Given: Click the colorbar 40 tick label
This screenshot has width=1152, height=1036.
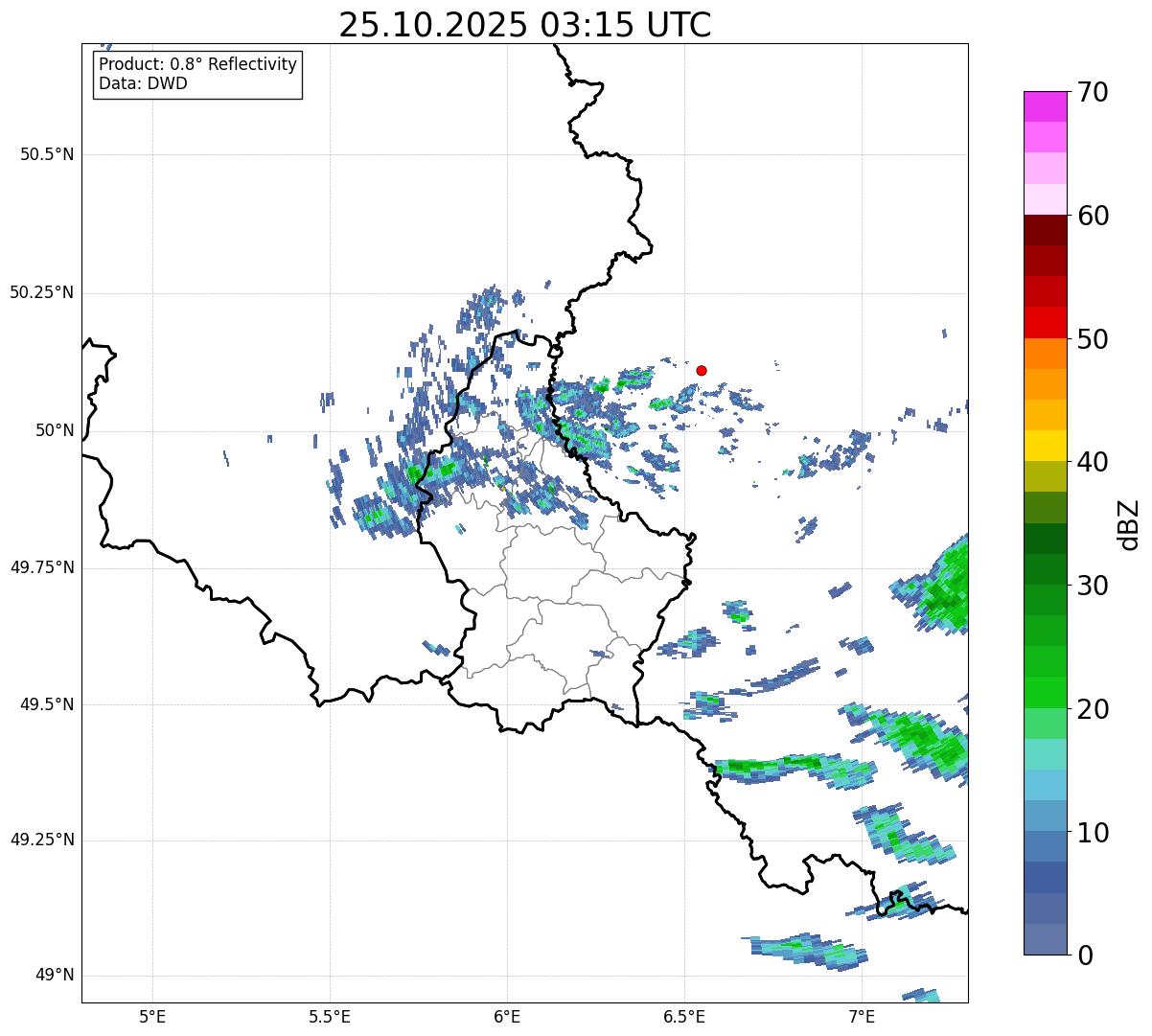Looking at the screenshot, I should [1093, 462].
